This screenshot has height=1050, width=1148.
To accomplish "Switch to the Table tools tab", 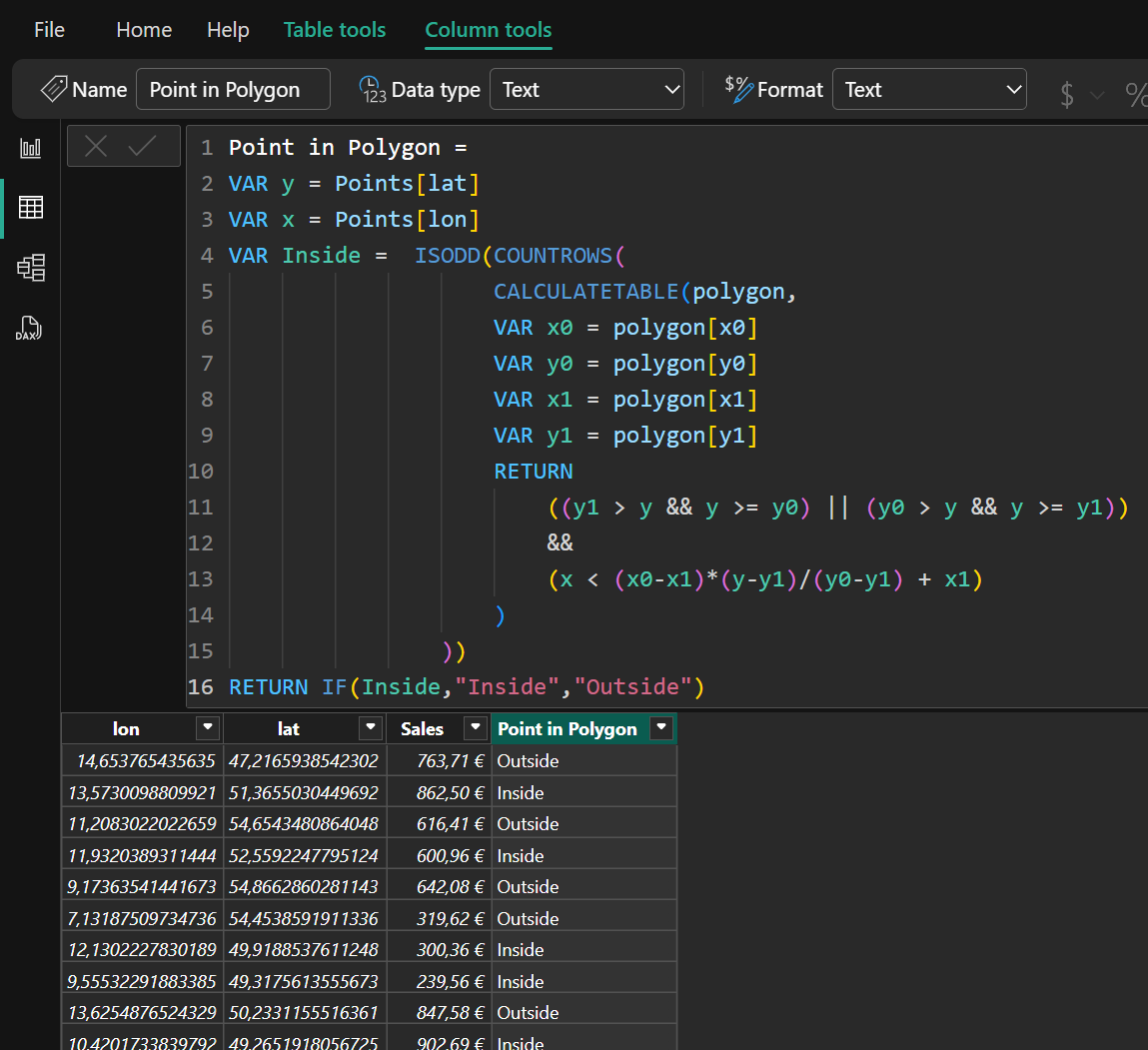I will [335, 30].
